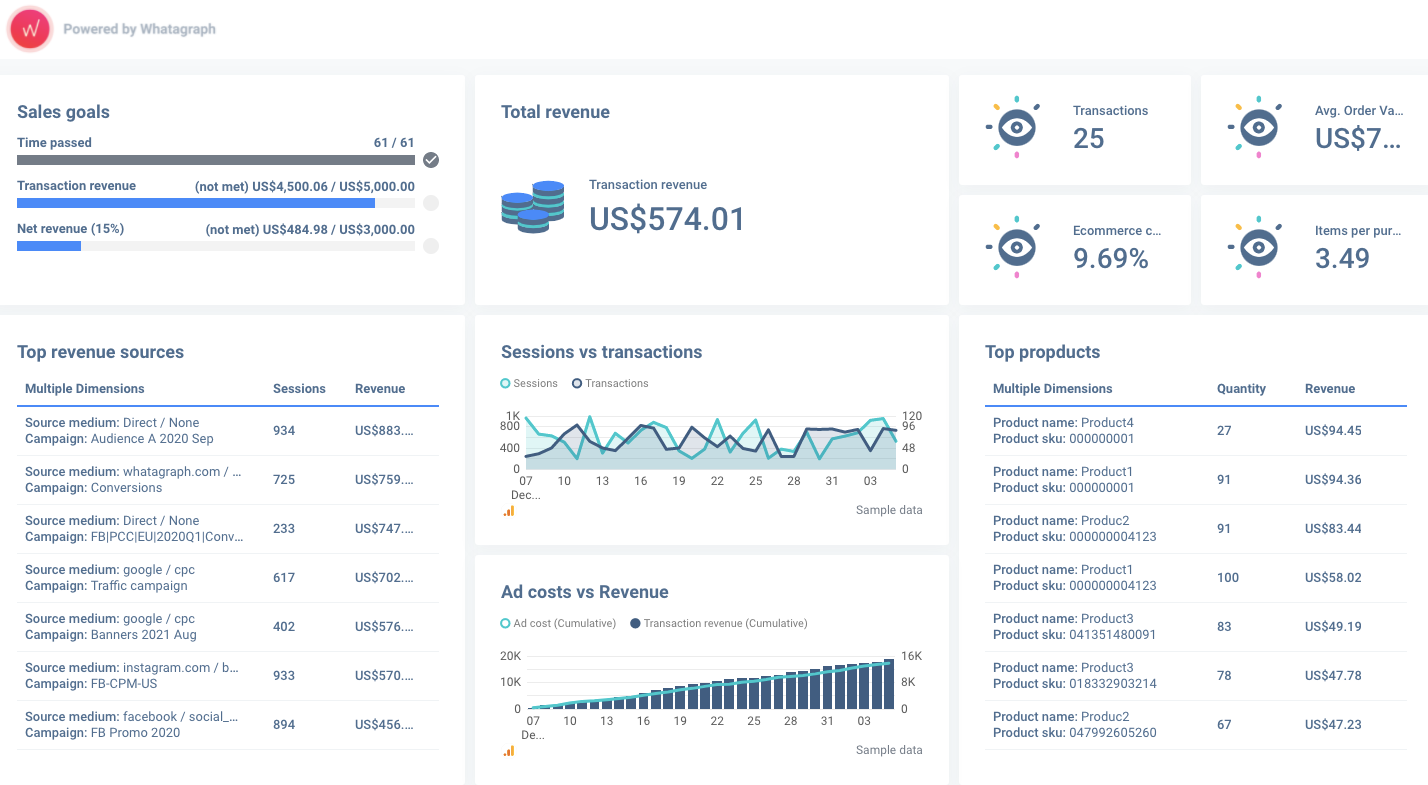Click the eye icon beside Items per purchase
Viewport: 1428px width, 785px height.
[1258, 247]
